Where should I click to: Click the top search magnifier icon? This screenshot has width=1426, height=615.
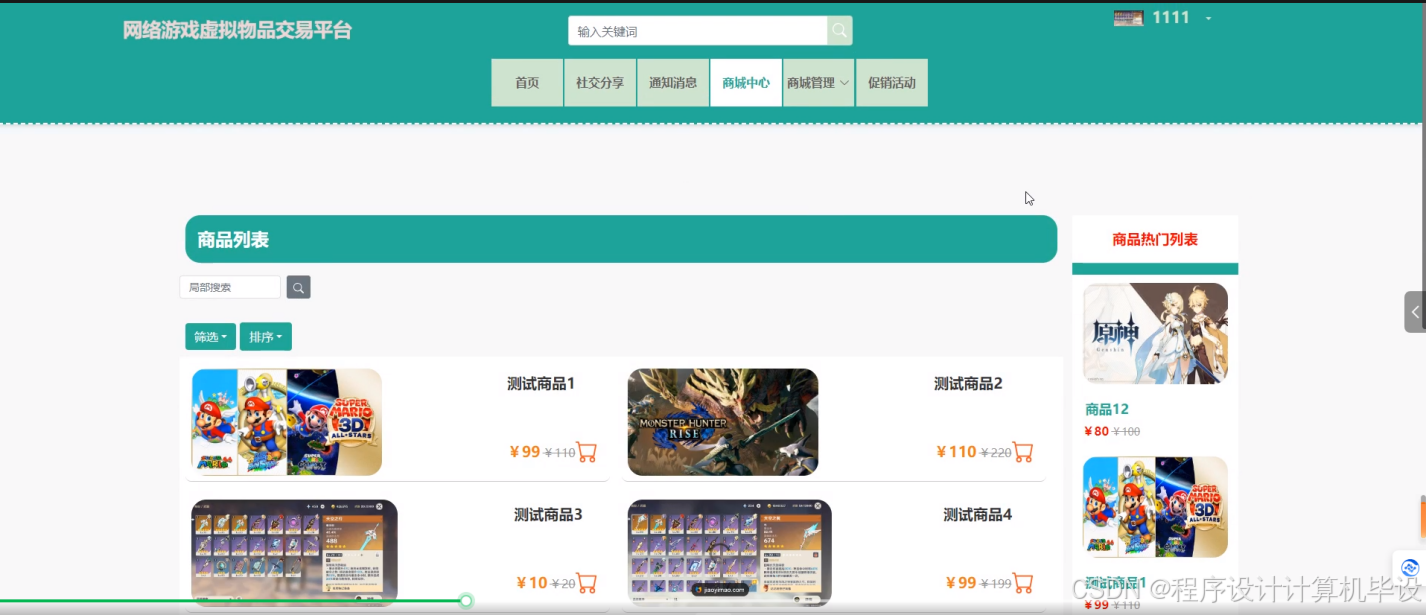click(x=839, y=31)
